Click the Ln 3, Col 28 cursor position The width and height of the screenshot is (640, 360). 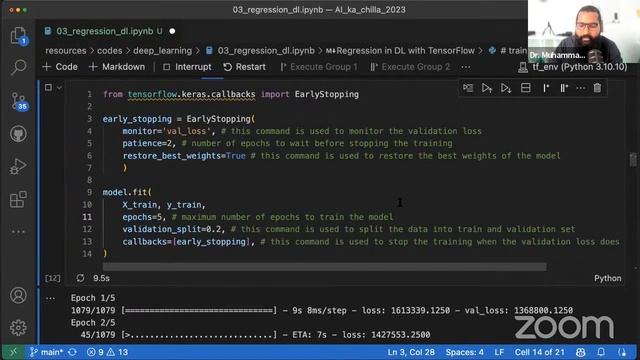click(x=411, y=352)
